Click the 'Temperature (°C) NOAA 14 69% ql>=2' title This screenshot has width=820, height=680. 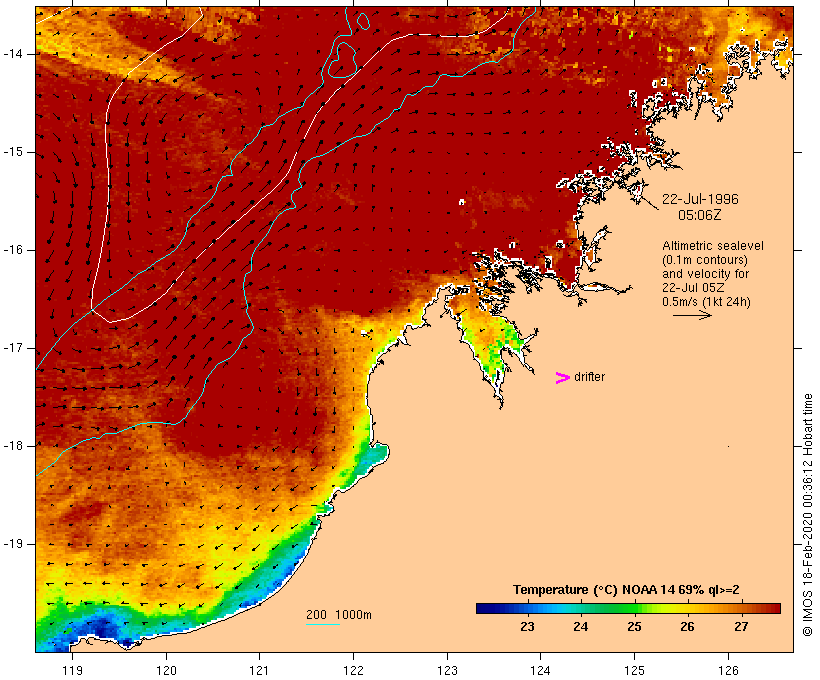626,590
